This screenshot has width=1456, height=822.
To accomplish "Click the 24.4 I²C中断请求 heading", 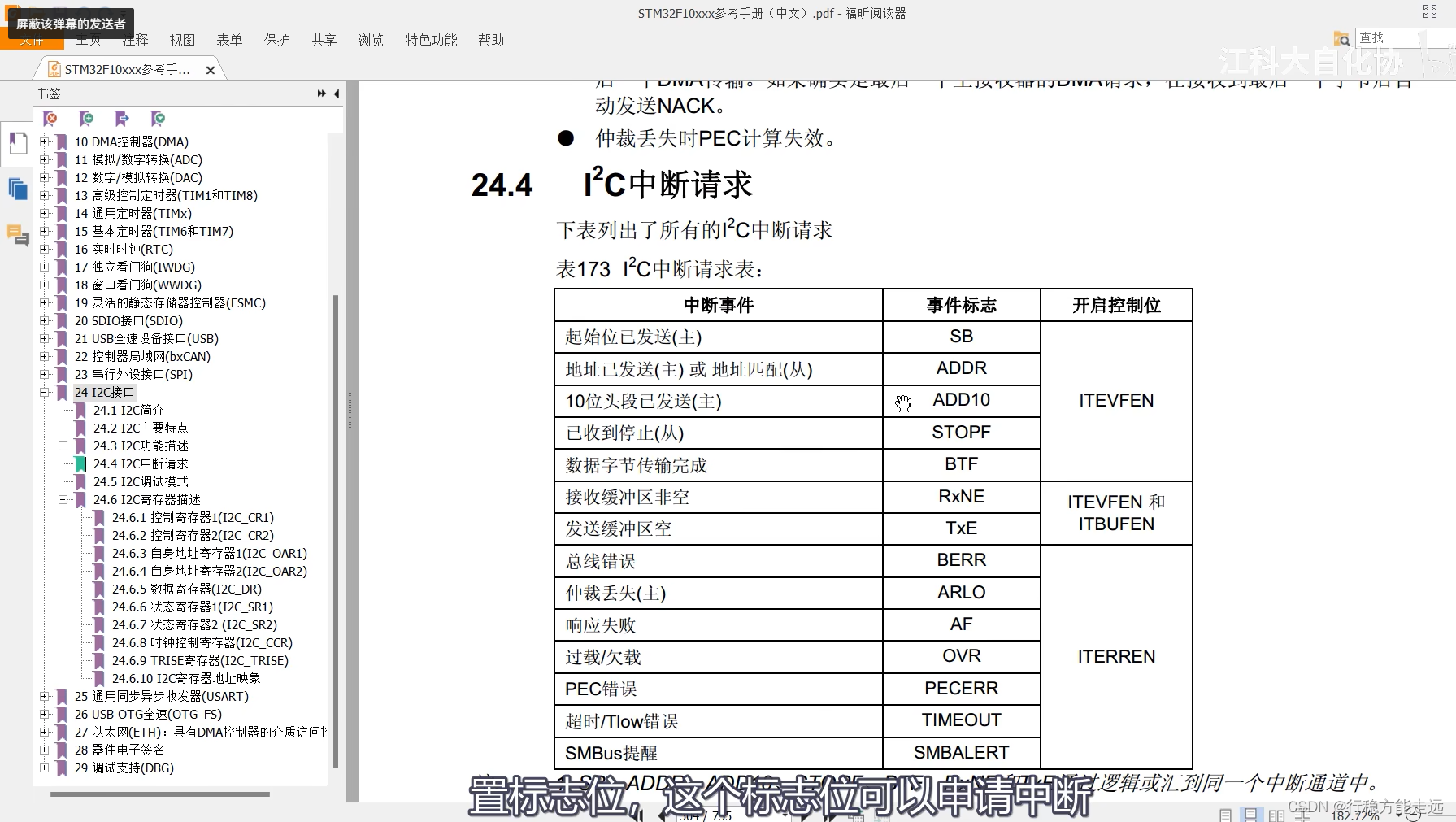I will click(x=612, y=185).
